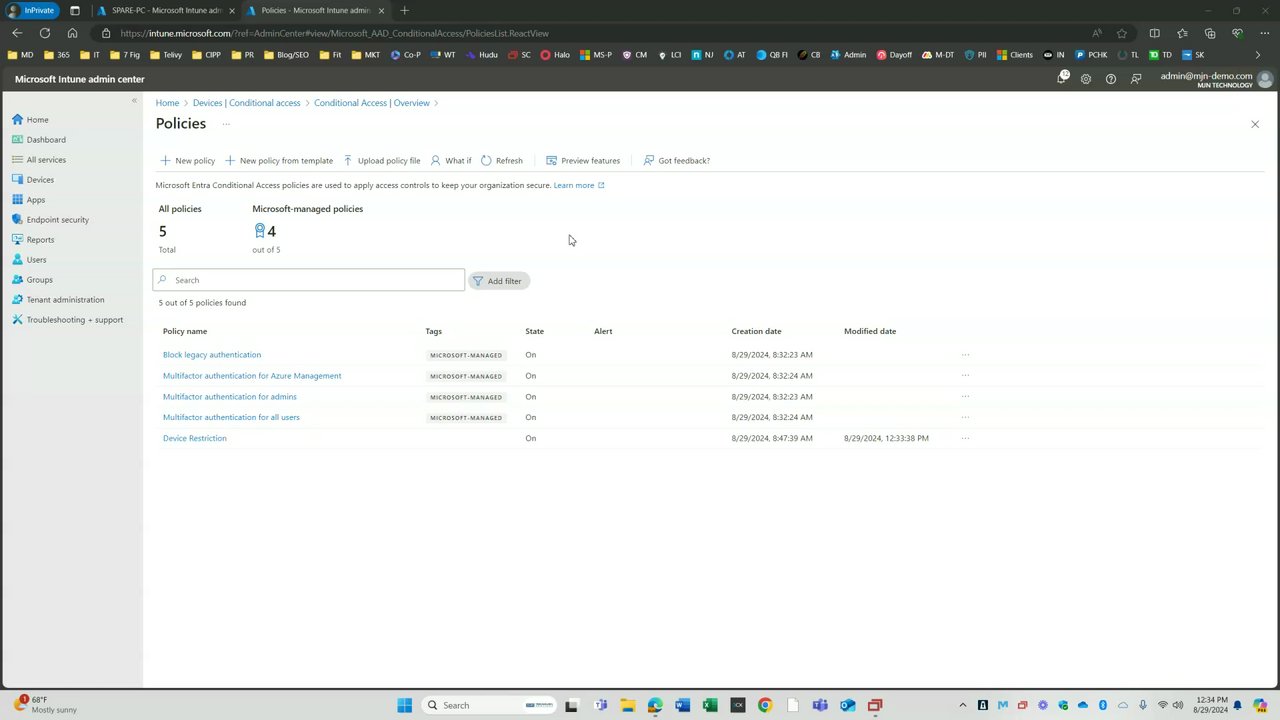Open Tenant administration
The width and height of the screenshot is (1280, 720).
tap(58, 299)
